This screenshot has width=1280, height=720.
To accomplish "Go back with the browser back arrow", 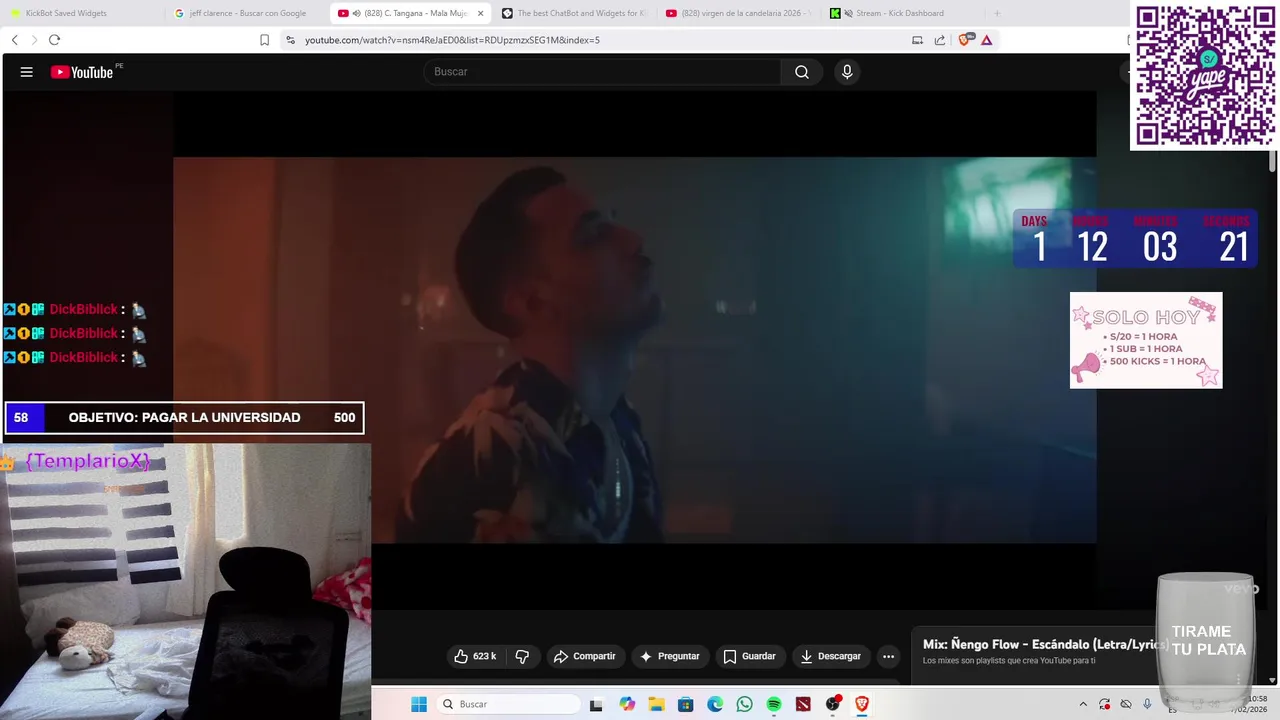I will pos(14,40).
